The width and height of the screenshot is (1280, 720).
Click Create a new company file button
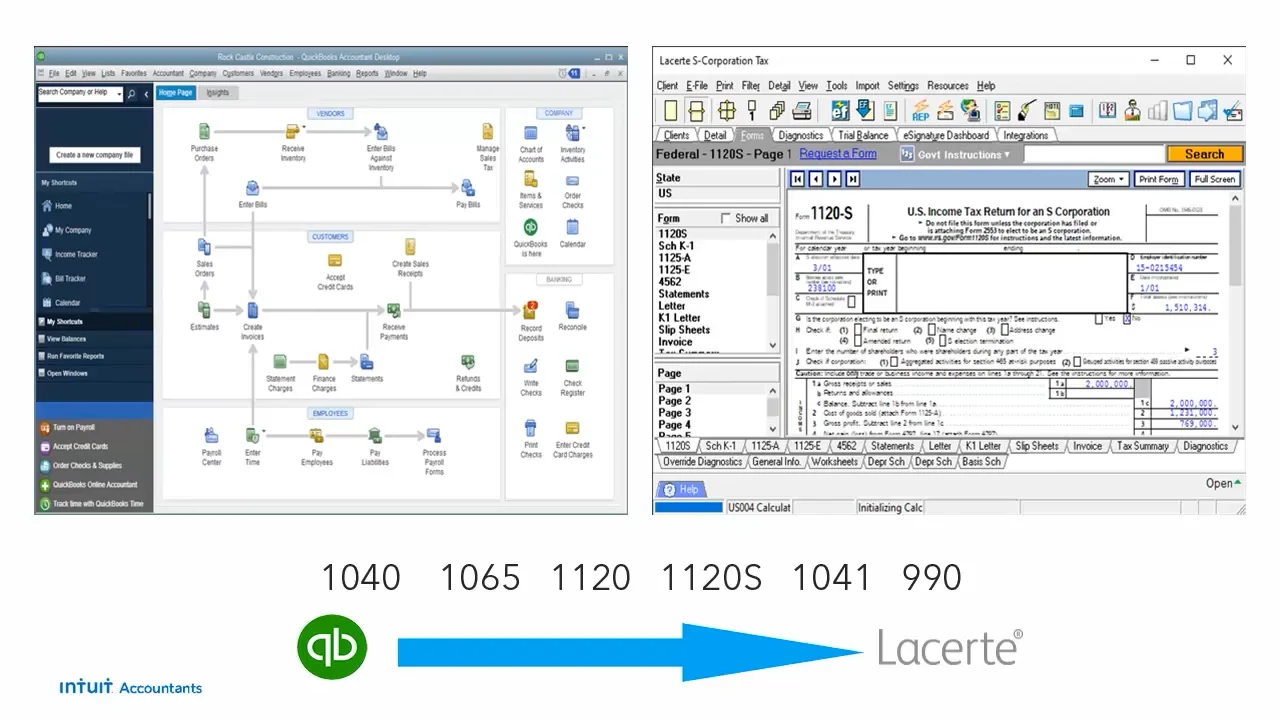[x=94, y=155]
